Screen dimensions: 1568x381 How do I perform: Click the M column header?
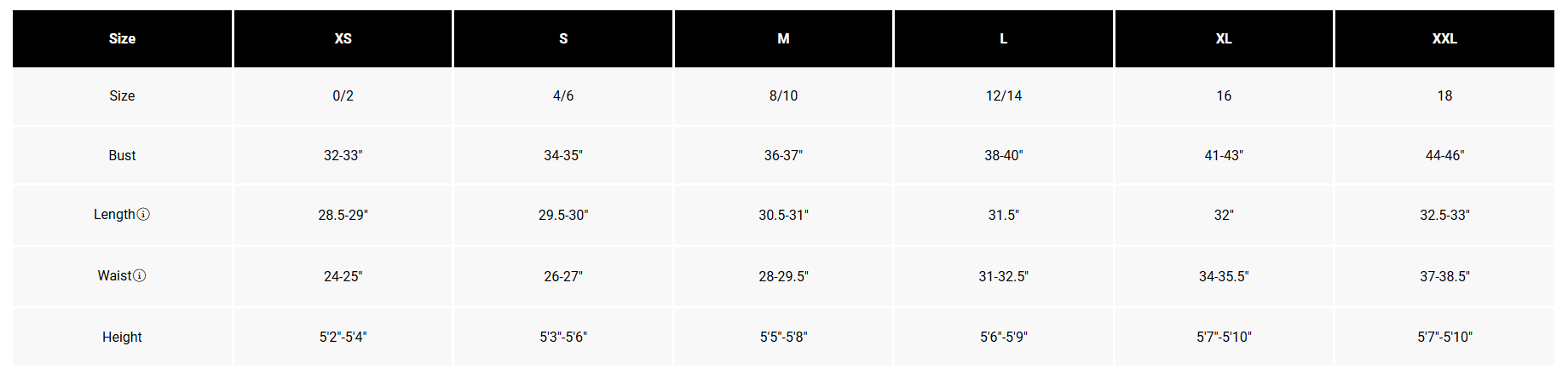coord(783,38)
